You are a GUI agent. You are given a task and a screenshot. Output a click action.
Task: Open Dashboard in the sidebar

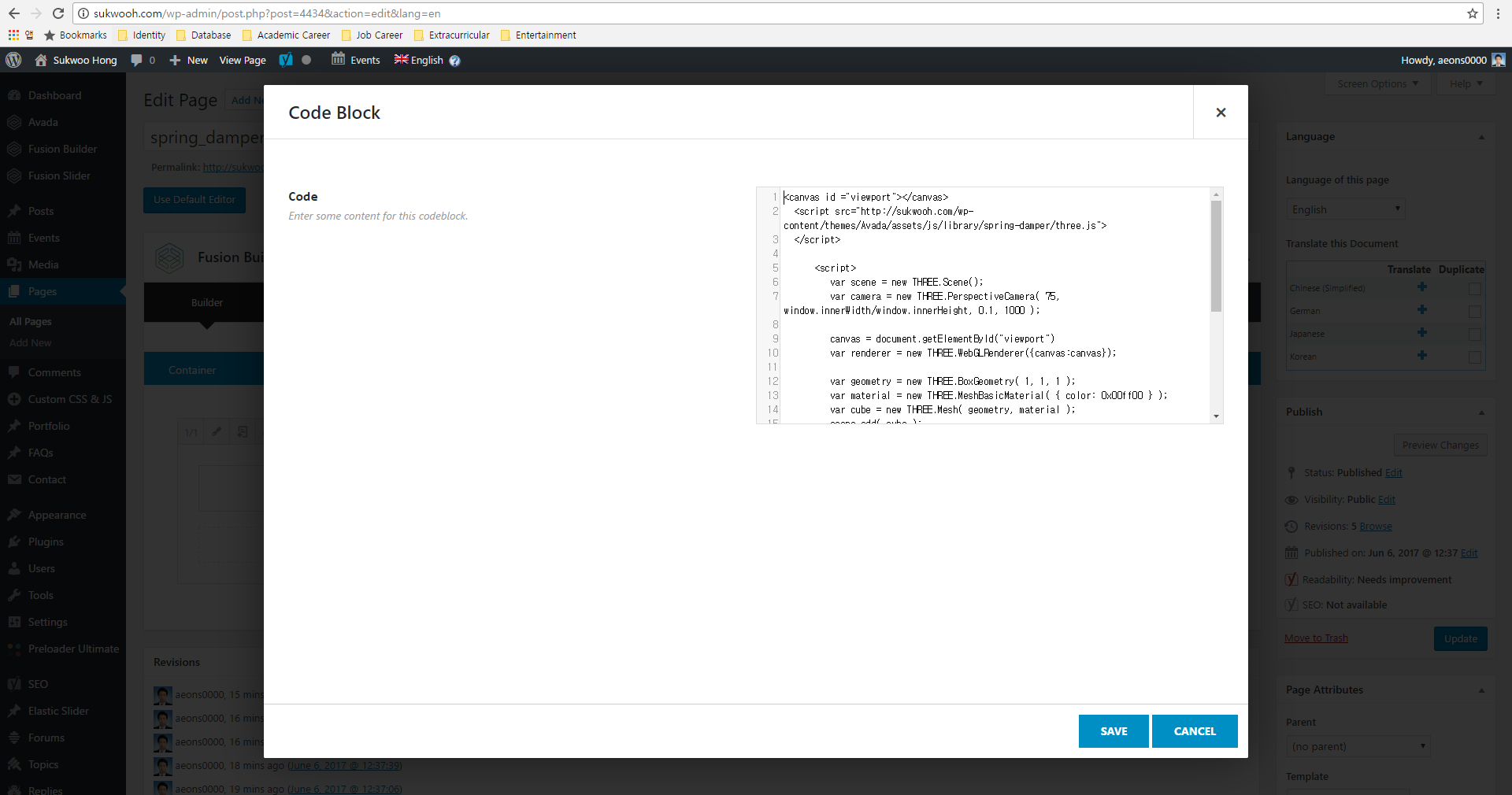coord(54,95)
